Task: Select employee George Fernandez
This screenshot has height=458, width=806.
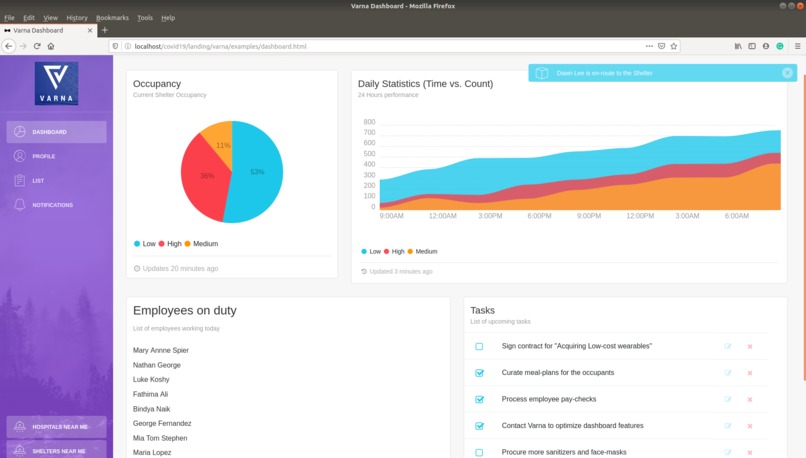Action: (162, 424)
